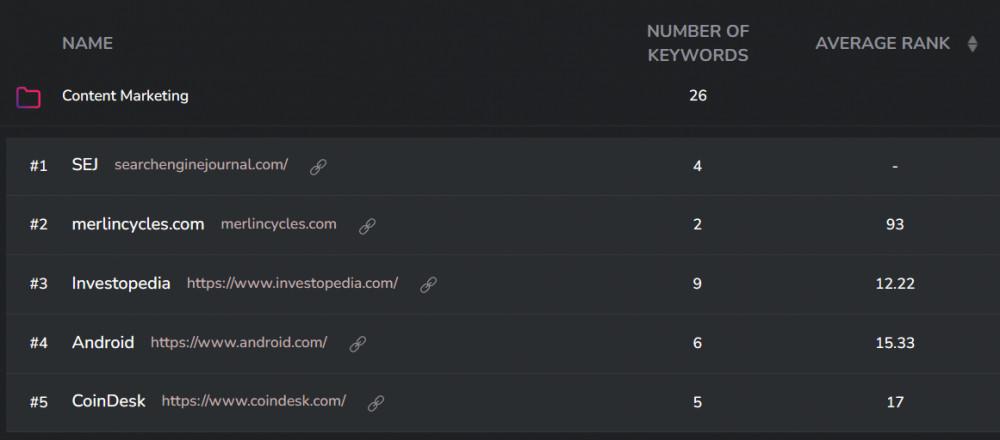
Task: Click average rank 17 for CoinDesk
Action: point(895,402)
